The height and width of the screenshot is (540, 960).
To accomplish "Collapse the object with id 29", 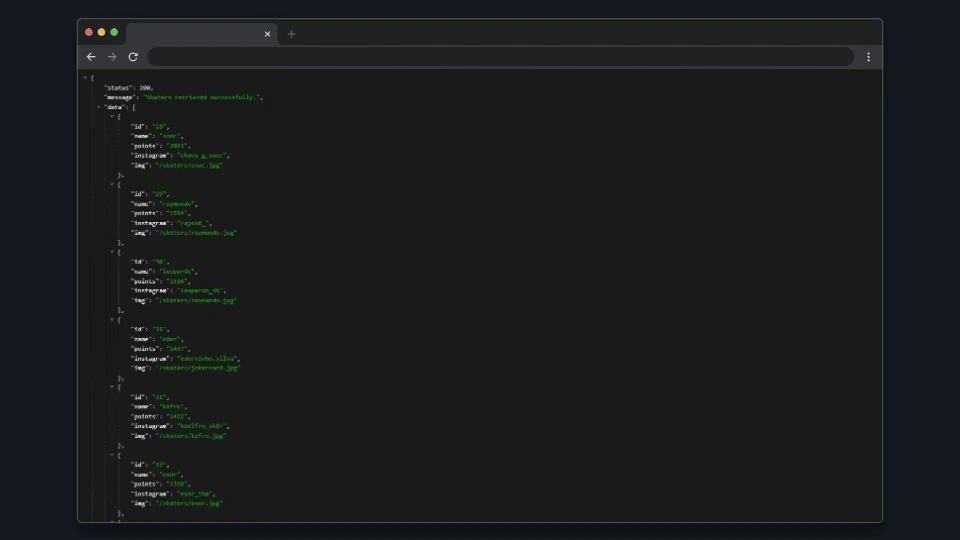I will point(111,184).
